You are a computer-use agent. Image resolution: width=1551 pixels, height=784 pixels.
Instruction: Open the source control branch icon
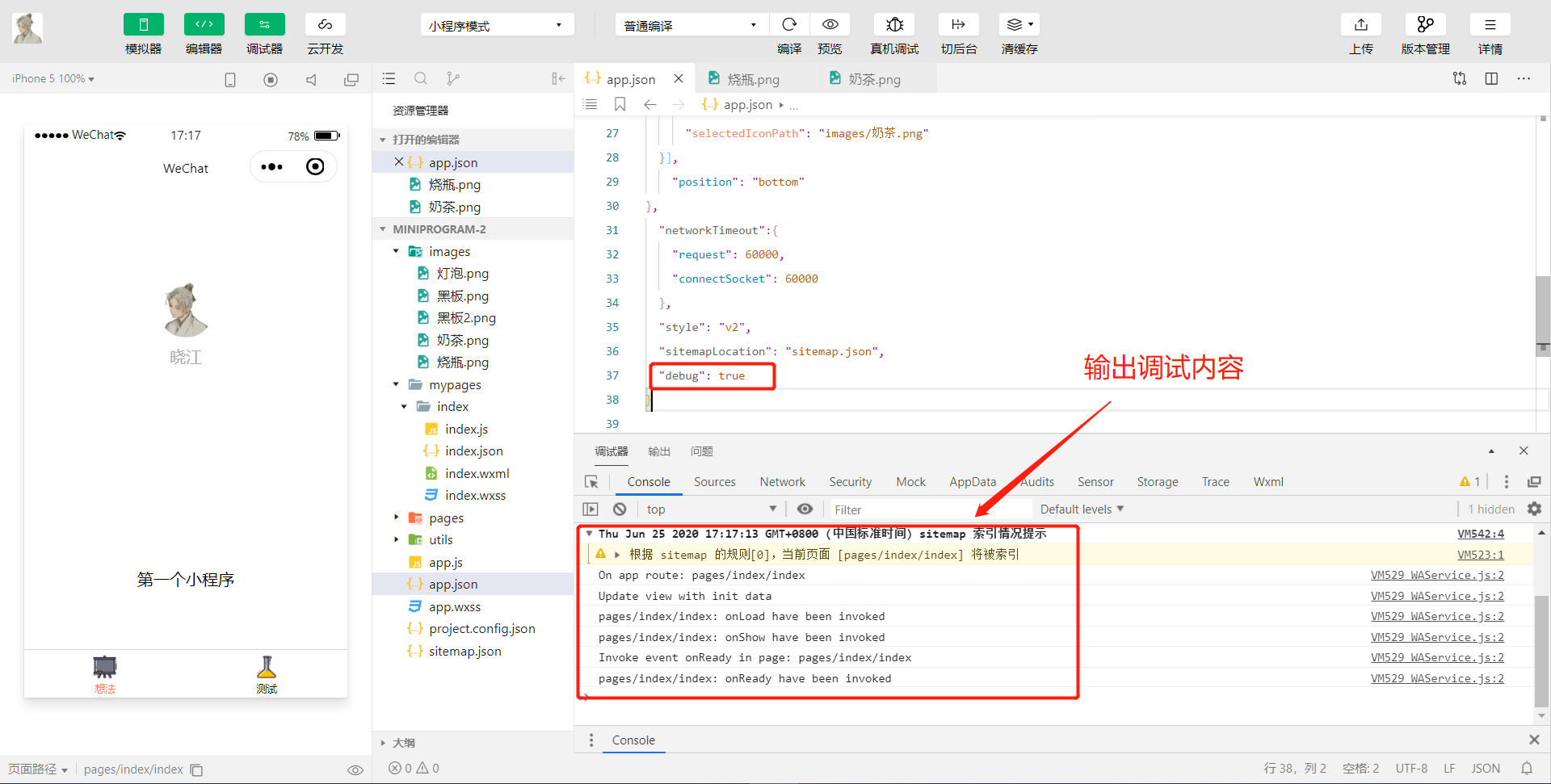pyautogui.click(x=453, y=78)
